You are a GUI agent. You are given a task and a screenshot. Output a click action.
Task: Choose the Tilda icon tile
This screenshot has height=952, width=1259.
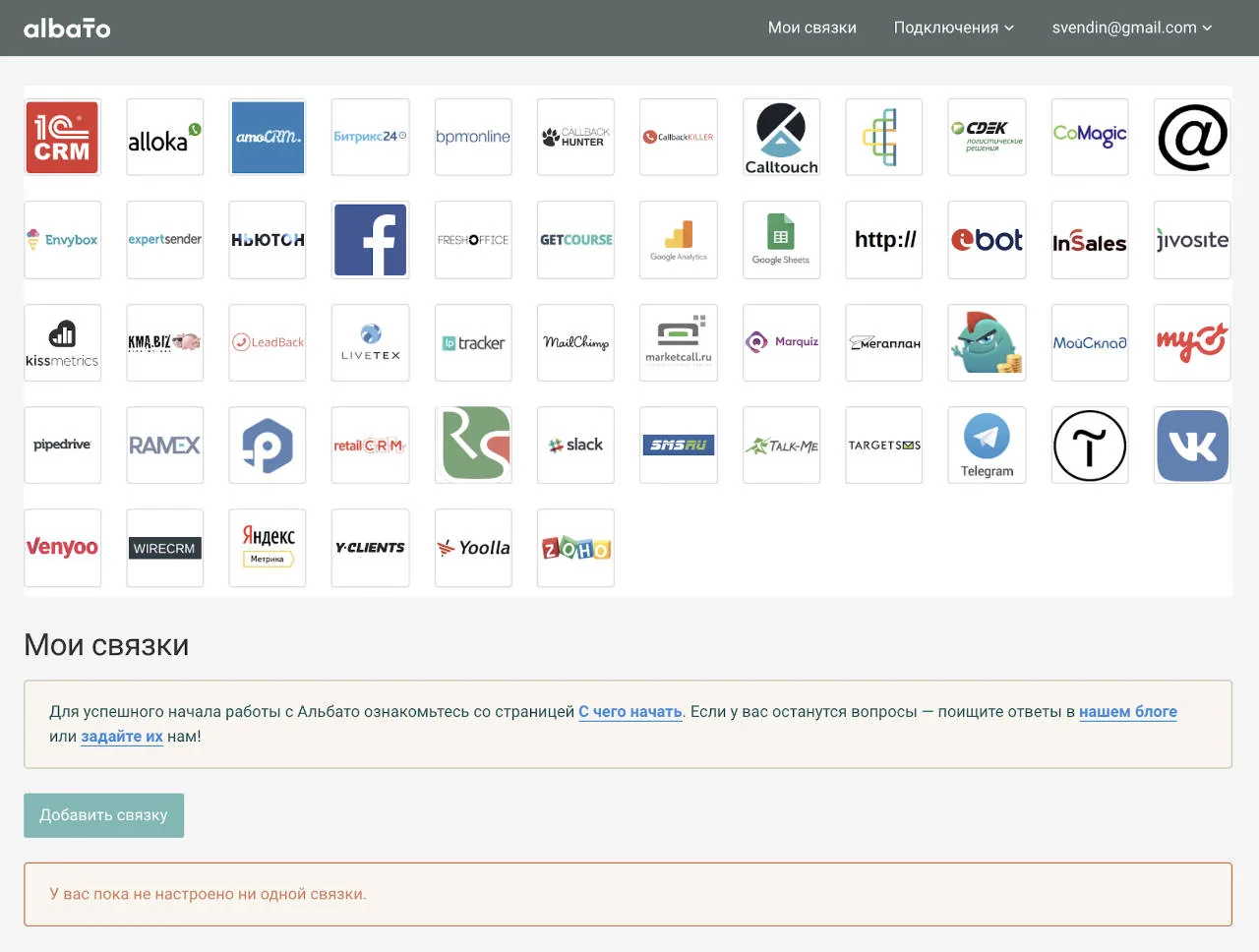[1090, 446]
